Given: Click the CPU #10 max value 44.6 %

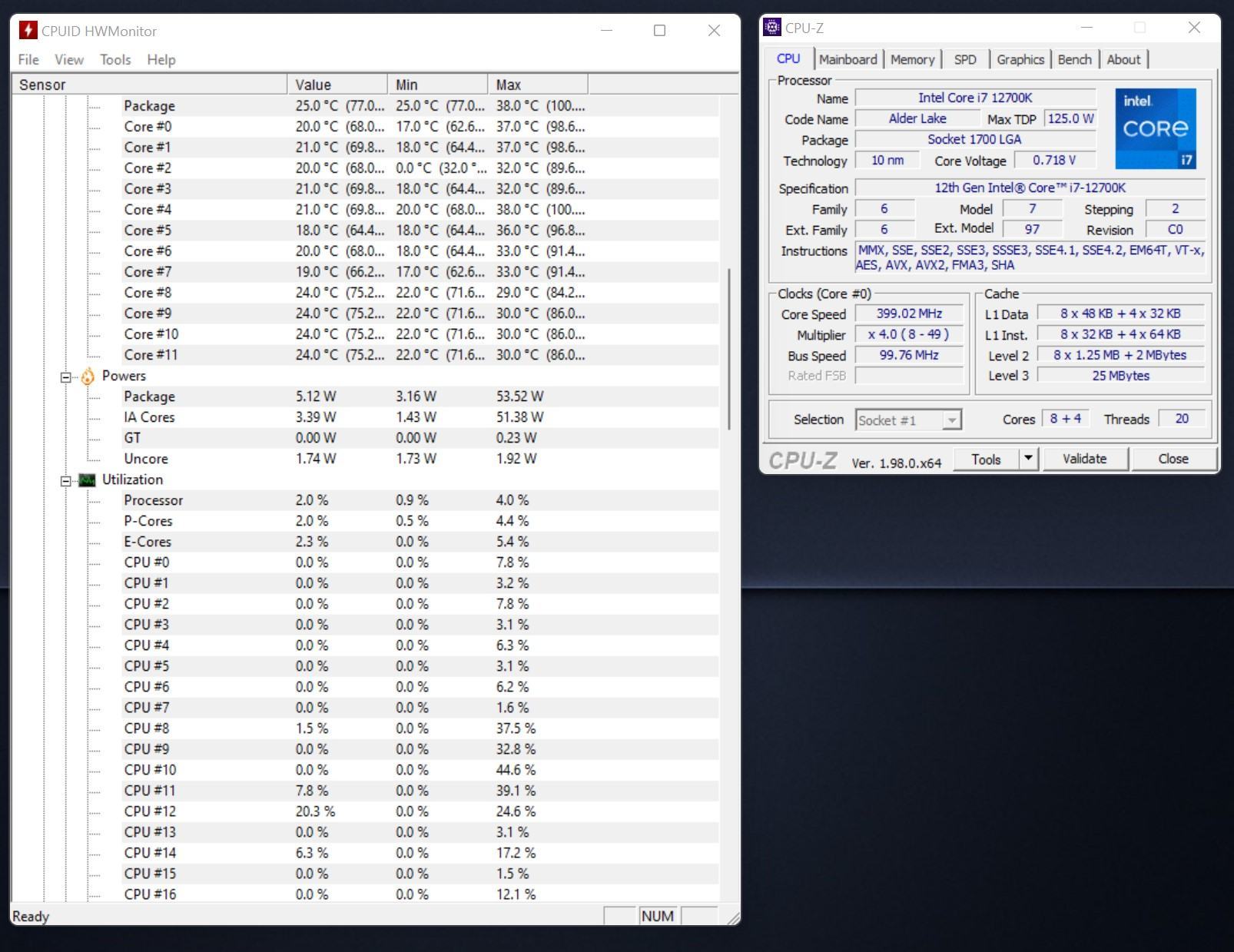Looking at the screenshot, I should pos(516,770).
